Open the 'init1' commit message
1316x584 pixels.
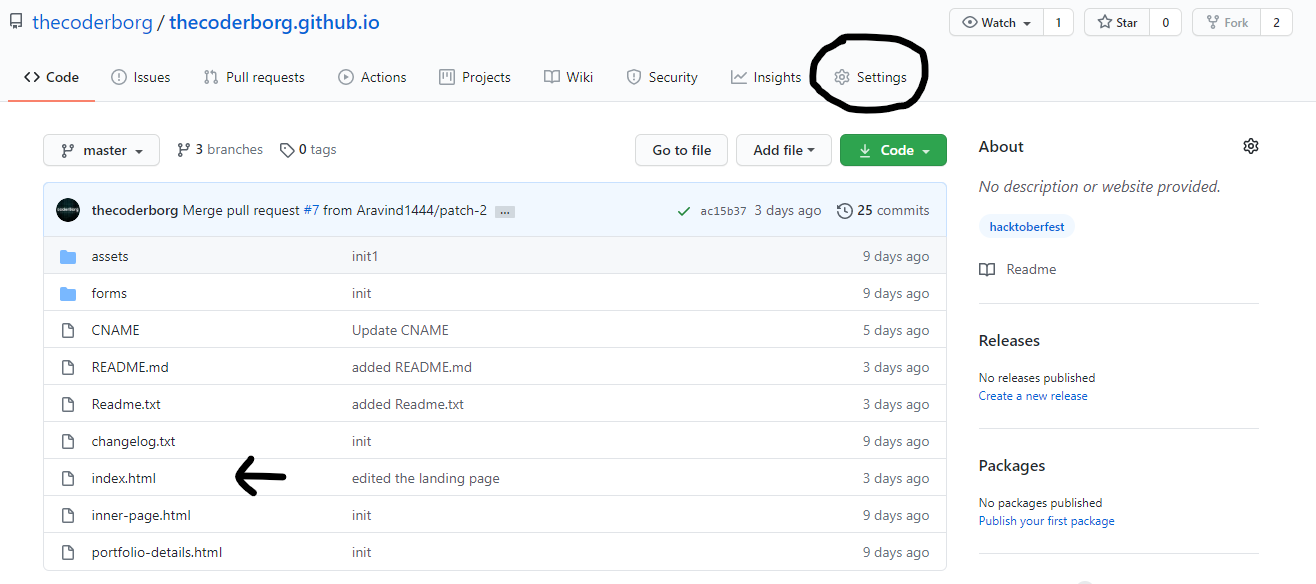tap(365, 256)
